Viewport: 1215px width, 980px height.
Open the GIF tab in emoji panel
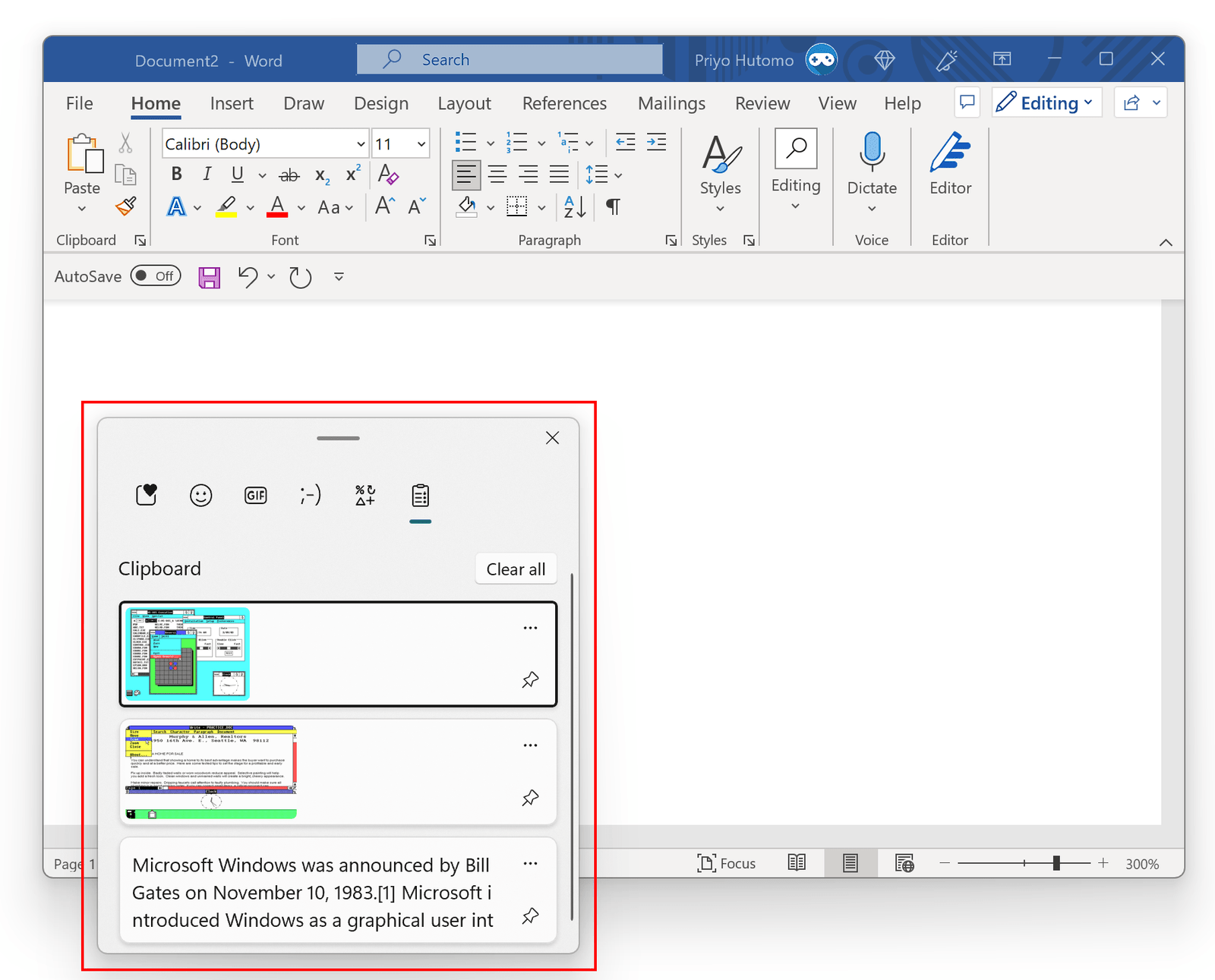256,496
